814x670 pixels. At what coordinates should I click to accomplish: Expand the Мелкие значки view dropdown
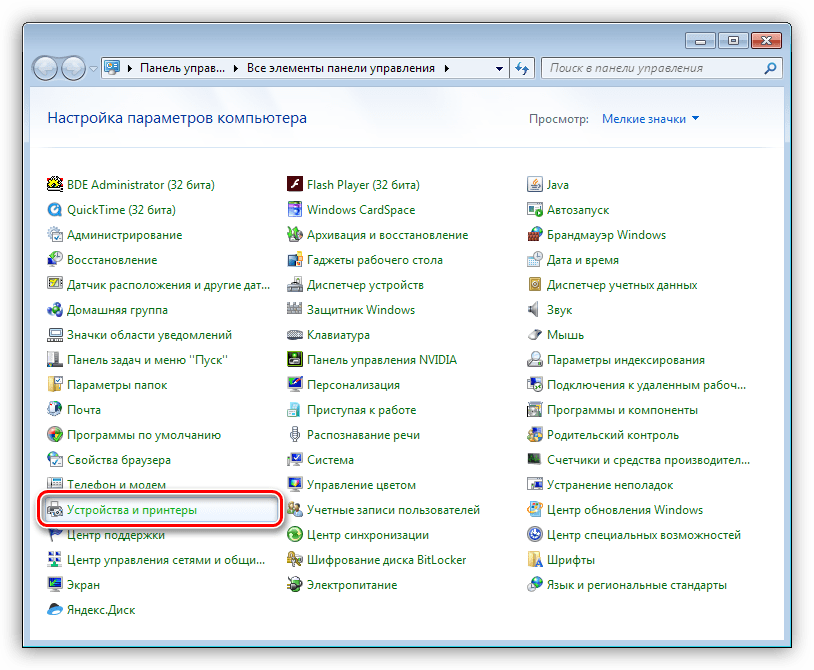[x=650, y=119]
